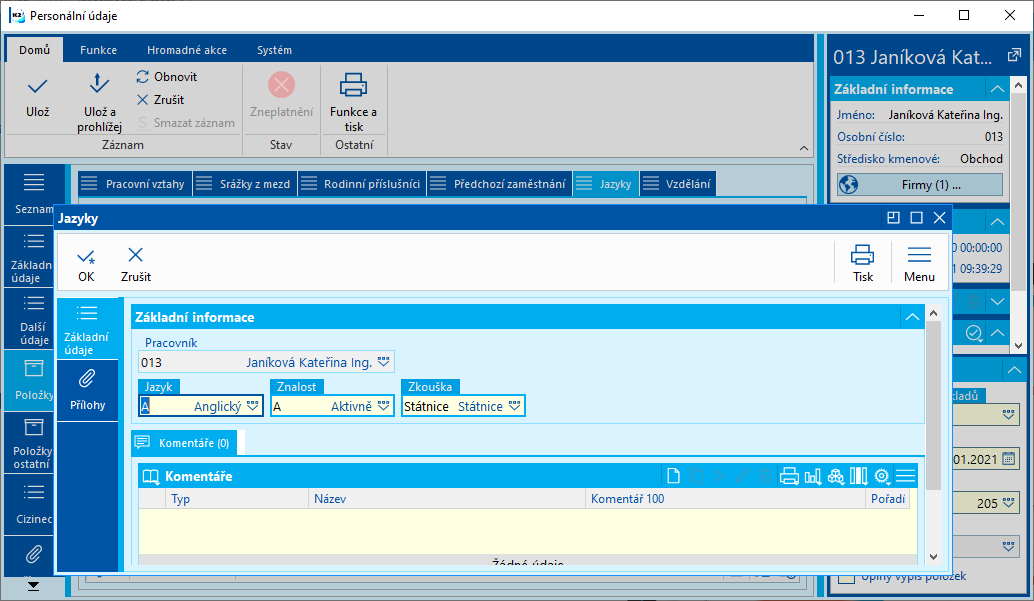Screen dimensions: 1034x601
Task: Click columns icon in Komentáře toolbar
Action: [859, 476]
